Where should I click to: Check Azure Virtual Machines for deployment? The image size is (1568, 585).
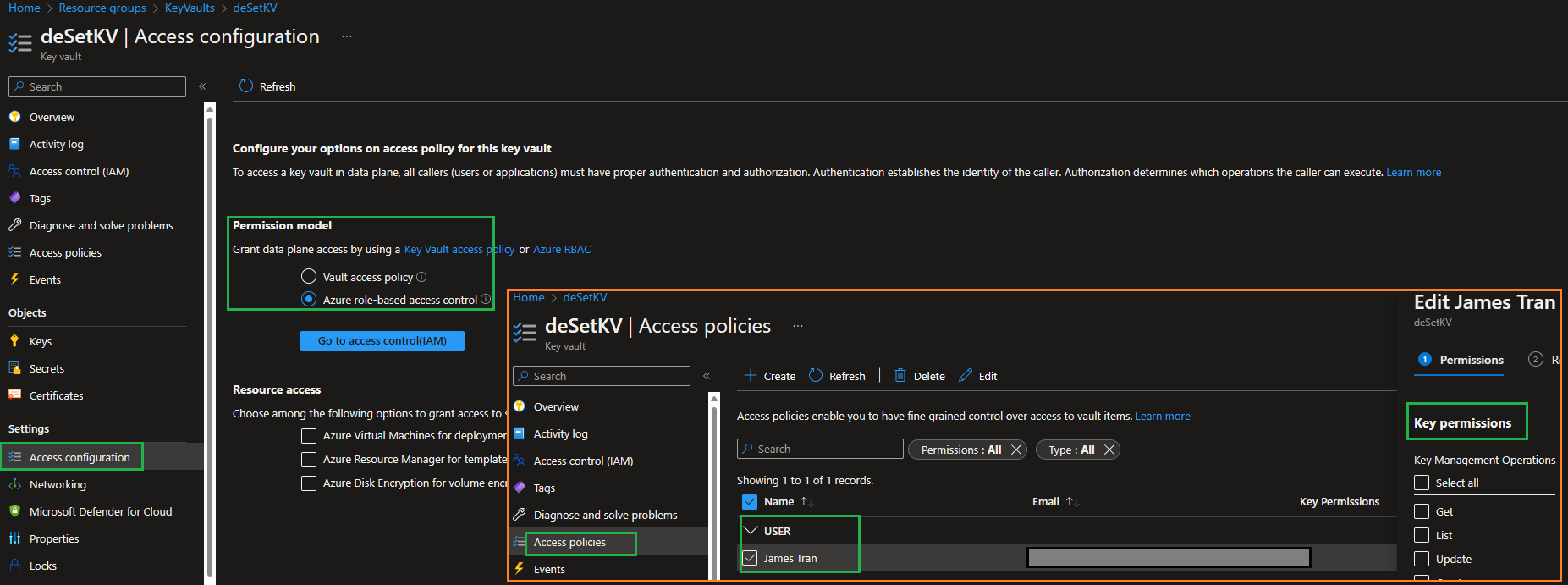[309, 435]
